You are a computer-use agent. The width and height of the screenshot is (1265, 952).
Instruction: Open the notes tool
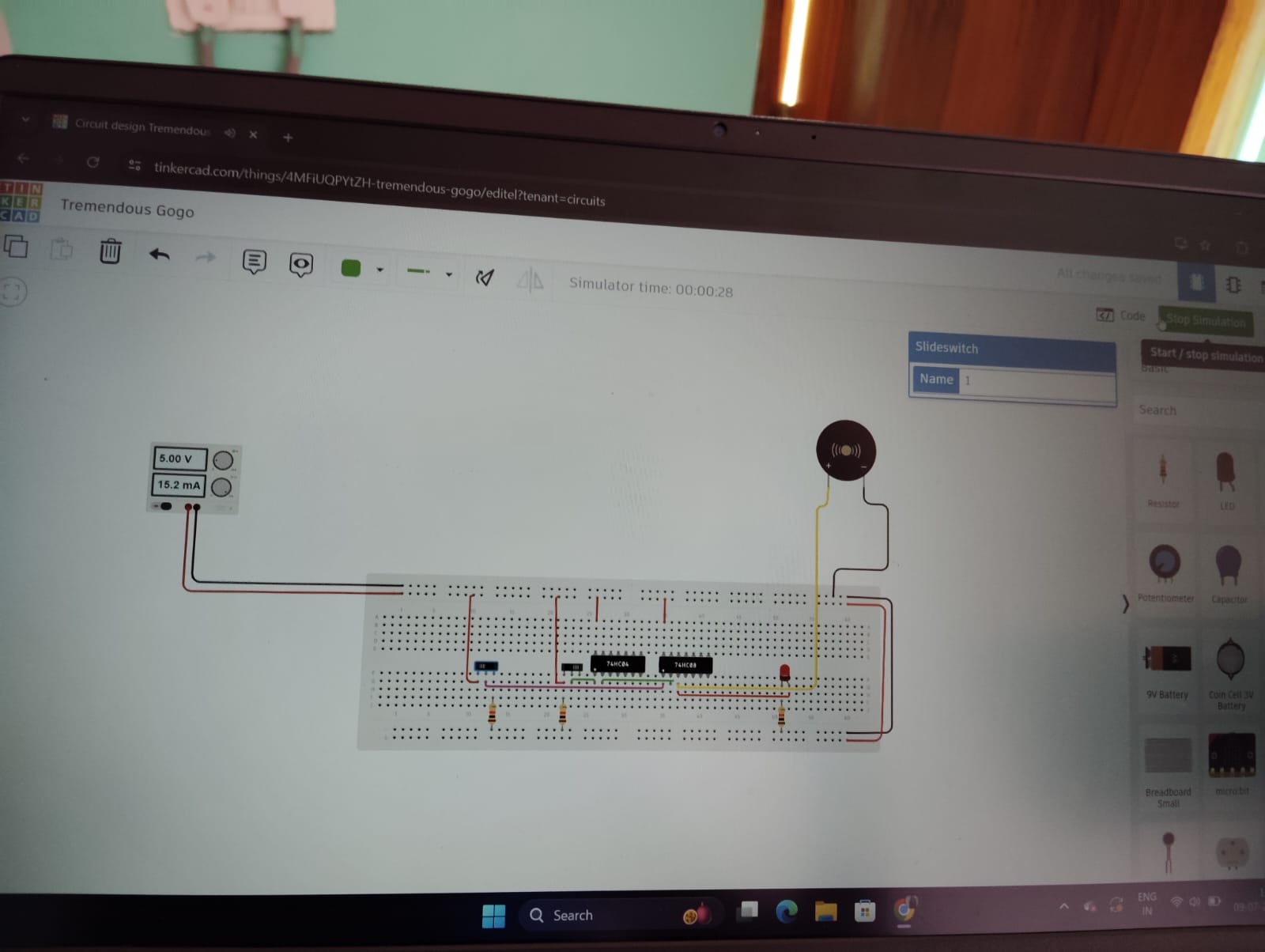click(254, 262)
